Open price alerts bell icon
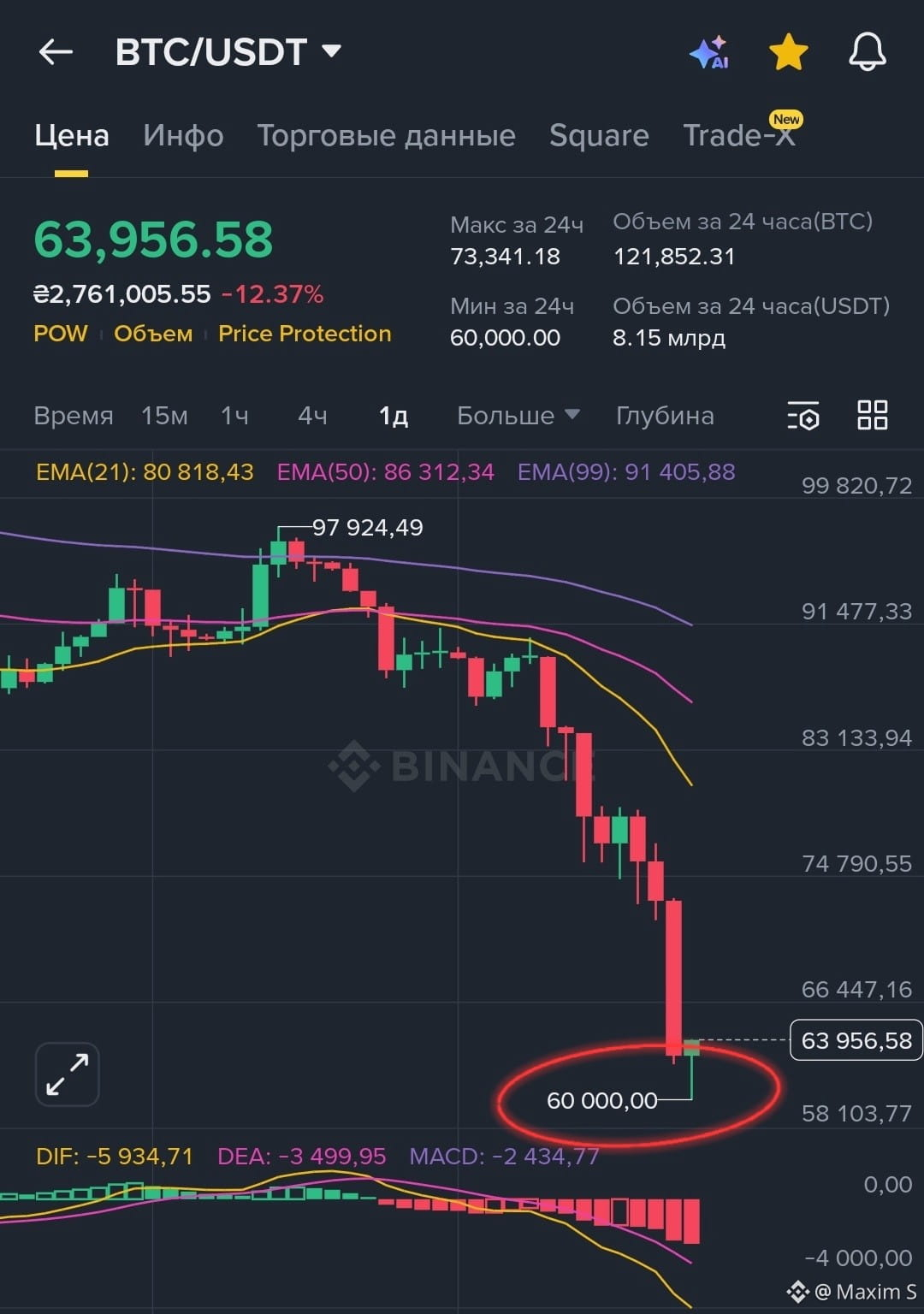The image size is (924, 1314). [x=867, y=52]
